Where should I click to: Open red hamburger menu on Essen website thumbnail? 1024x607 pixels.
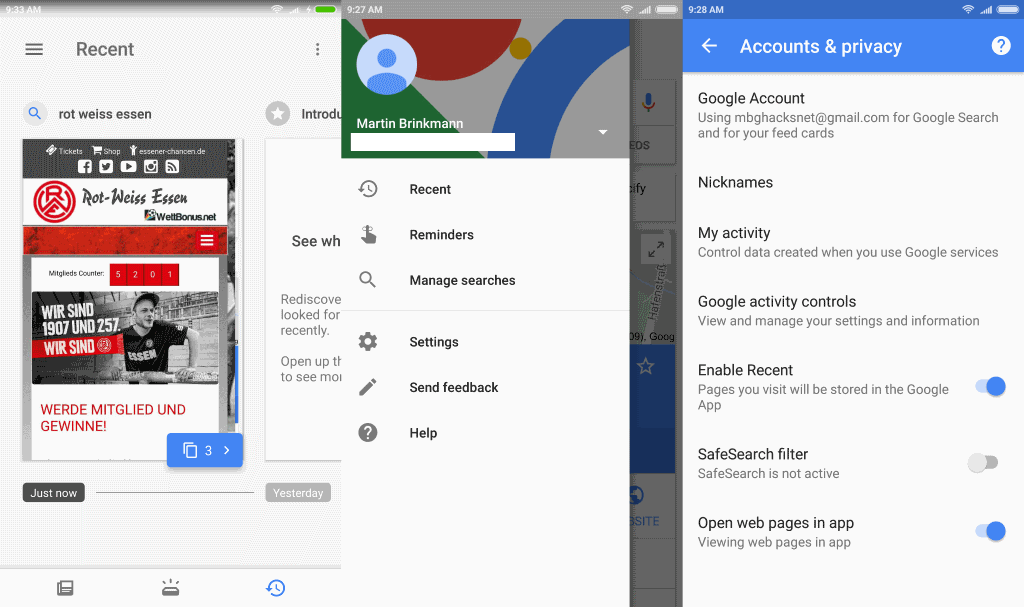(207, 240)
